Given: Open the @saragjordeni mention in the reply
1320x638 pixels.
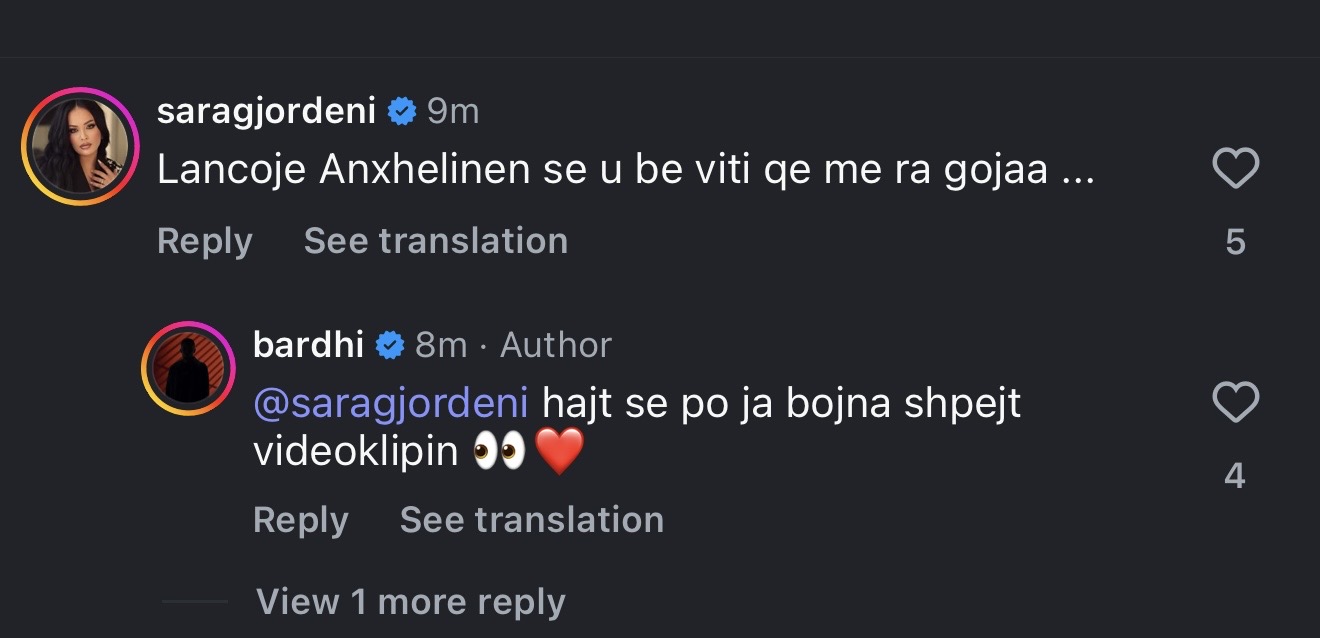Looking at the screenshot, I should coord(390,404).
